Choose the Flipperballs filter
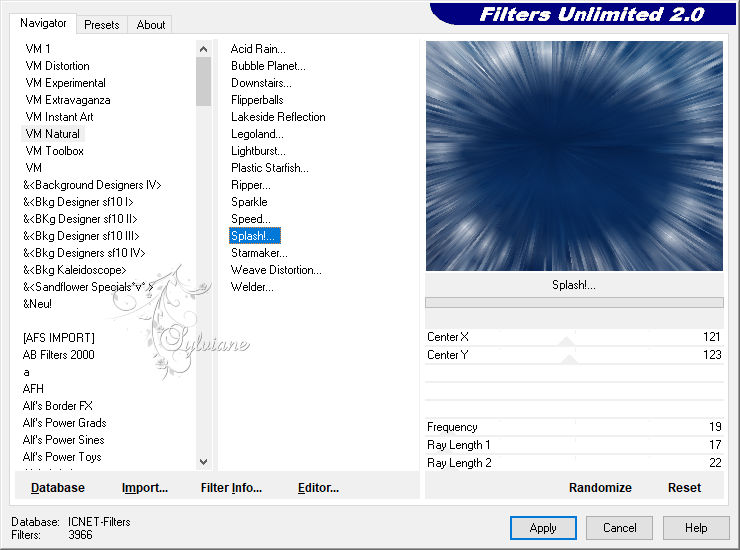The height and width of the screenshot is (550, 740). [257, 100]
